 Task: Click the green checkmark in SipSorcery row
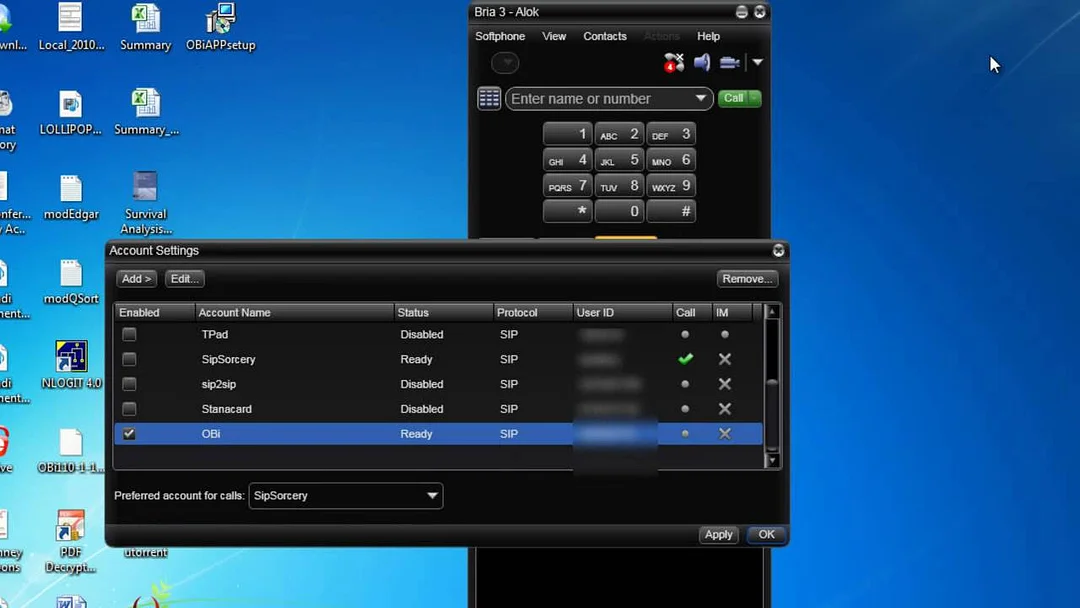click(x=685, y=359)
